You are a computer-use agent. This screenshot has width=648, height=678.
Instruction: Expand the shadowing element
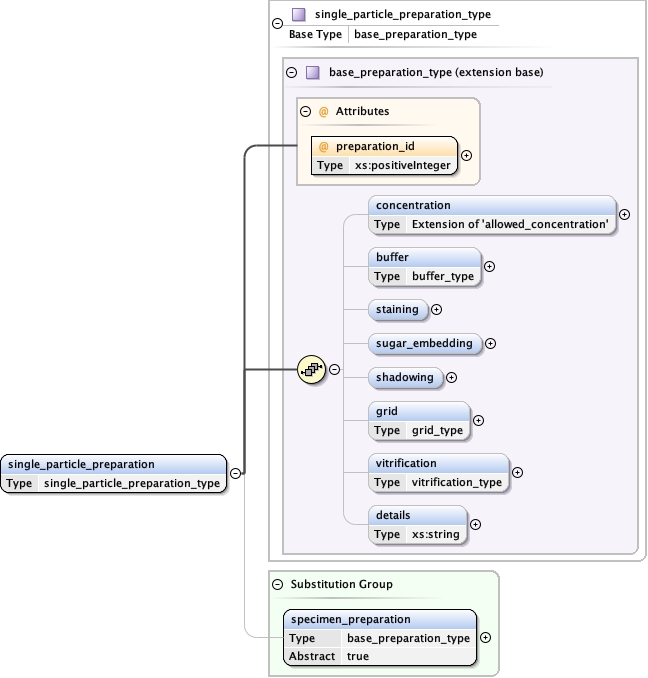451,377
